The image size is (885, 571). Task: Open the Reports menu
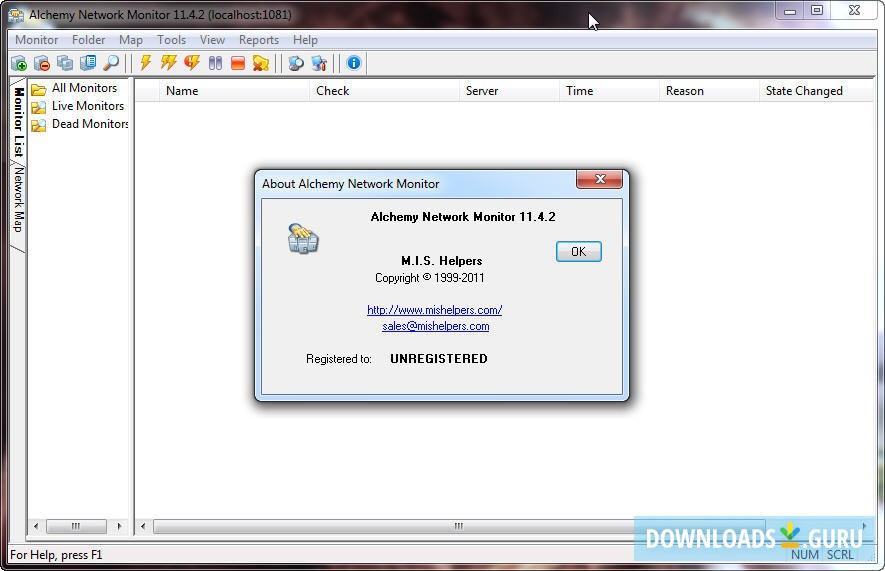coord(259,40)
